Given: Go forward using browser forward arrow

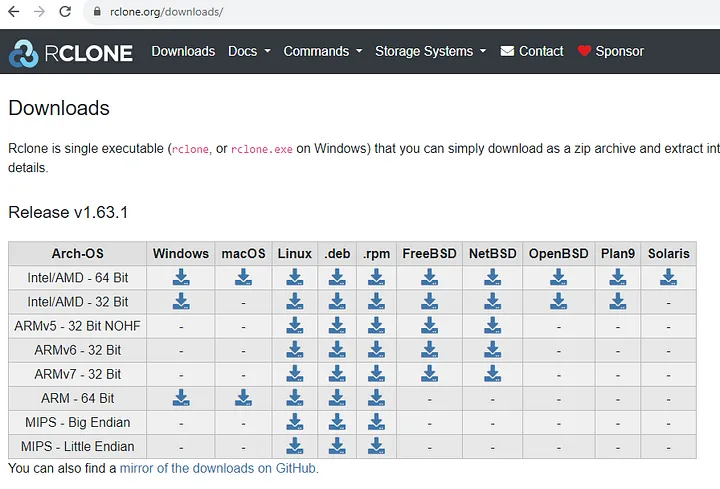Looking at the screenshot, I should coord(39,11).
